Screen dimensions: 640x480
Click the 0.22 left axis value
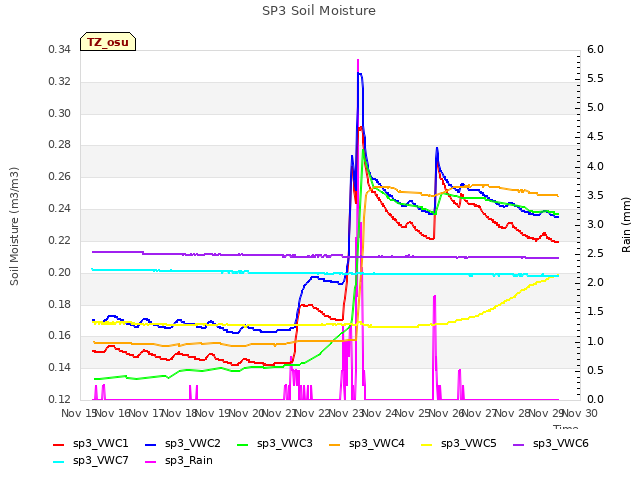(x=60, y=240)
